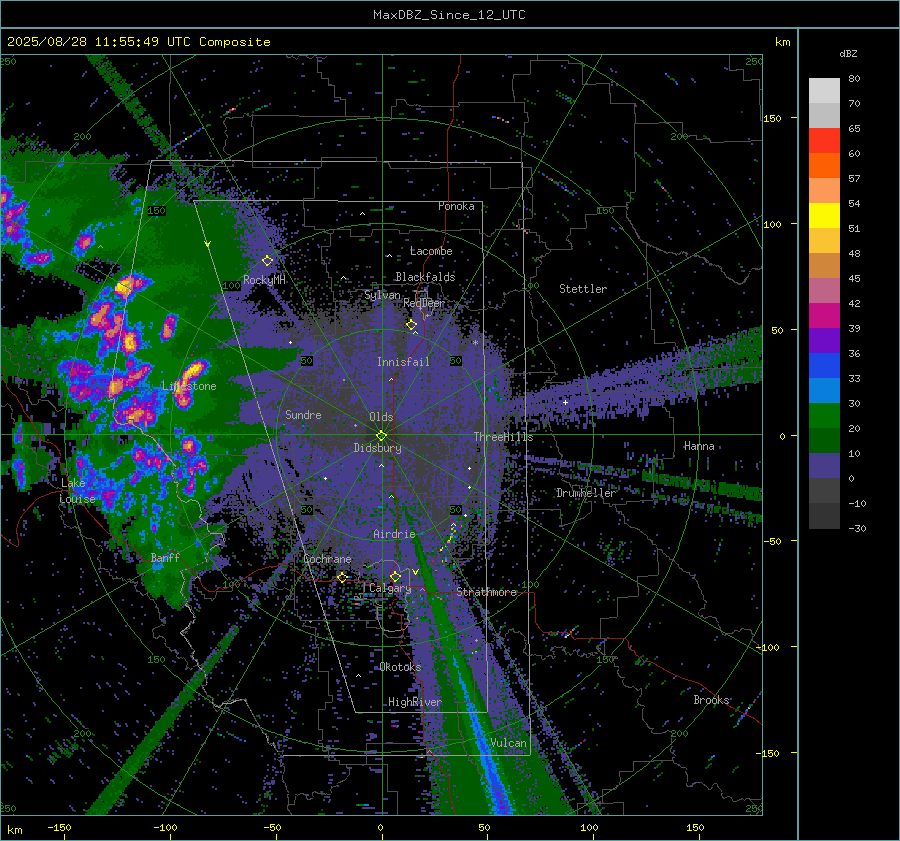
Task: Select the Strathmore city label
Action: (486, 592)
